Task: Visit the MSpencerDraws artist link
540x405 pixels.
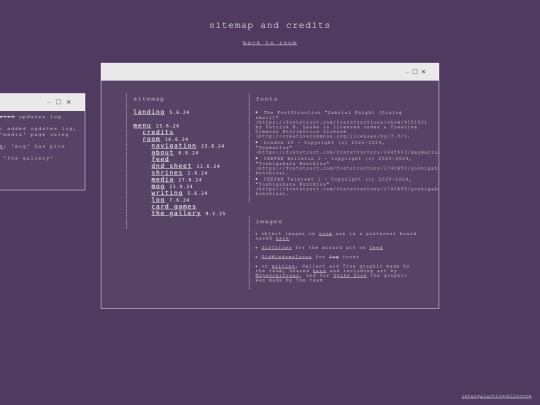Action: 278,276
